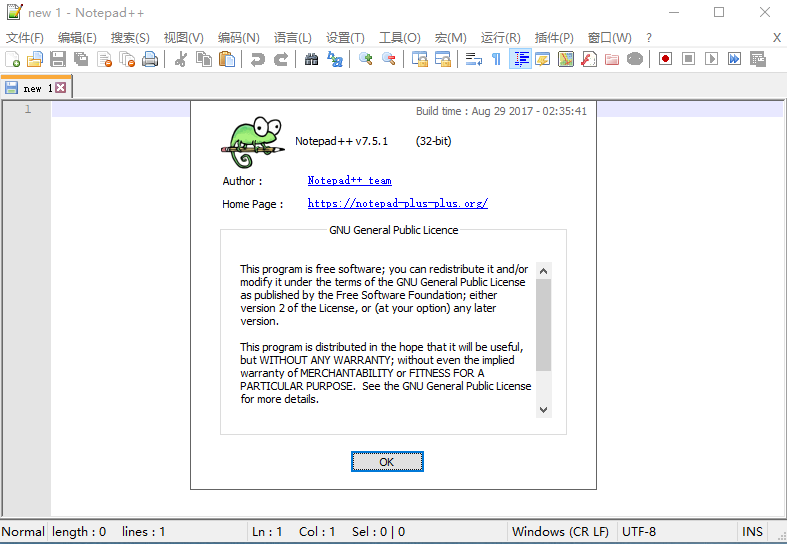The width and height of the screenshot is (787, 544).
Task: Click the "Notepad++ team" author link
Action: point(349,181)
